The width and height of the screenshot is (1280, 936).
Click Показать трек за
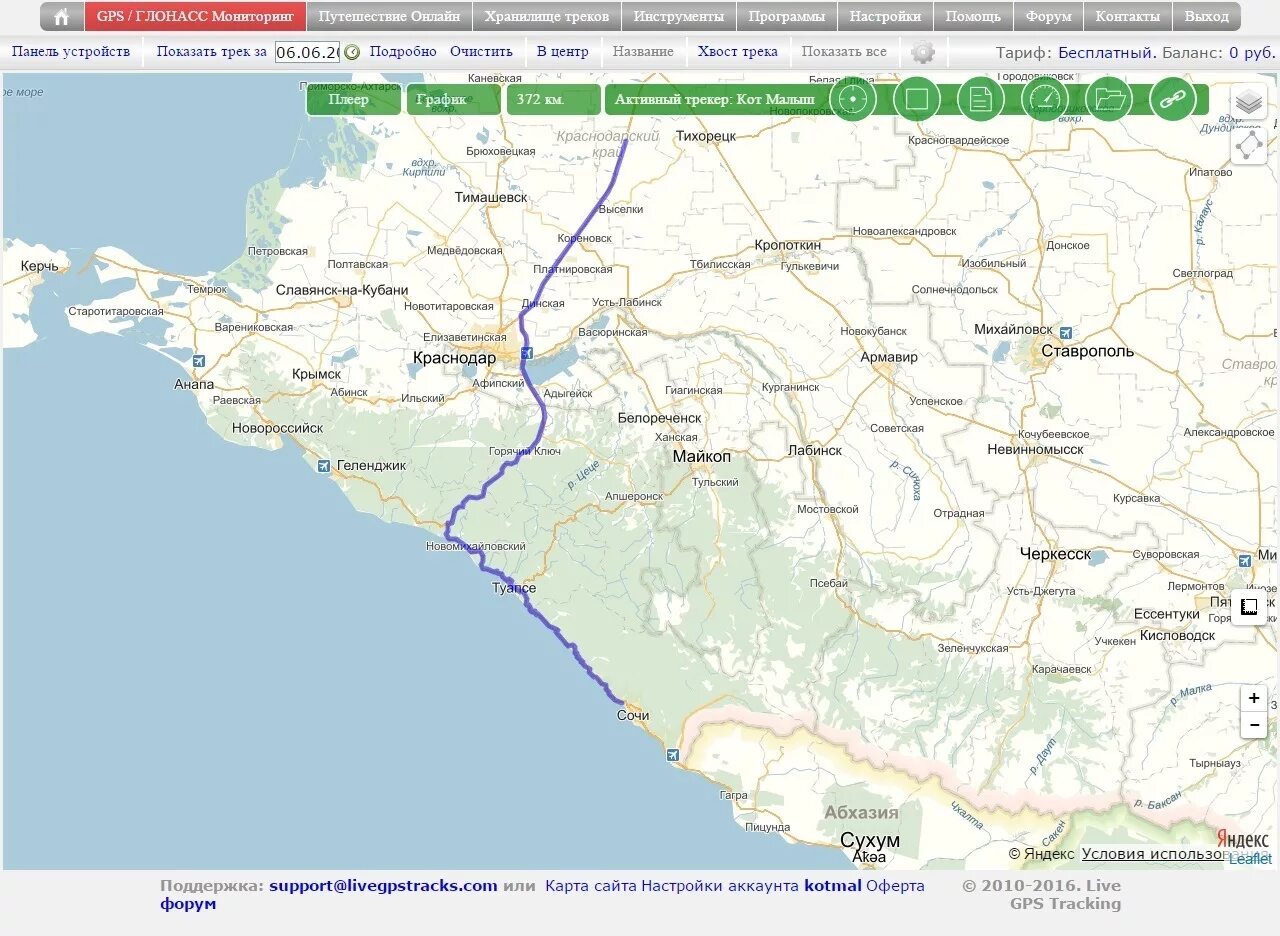[212, 51]
